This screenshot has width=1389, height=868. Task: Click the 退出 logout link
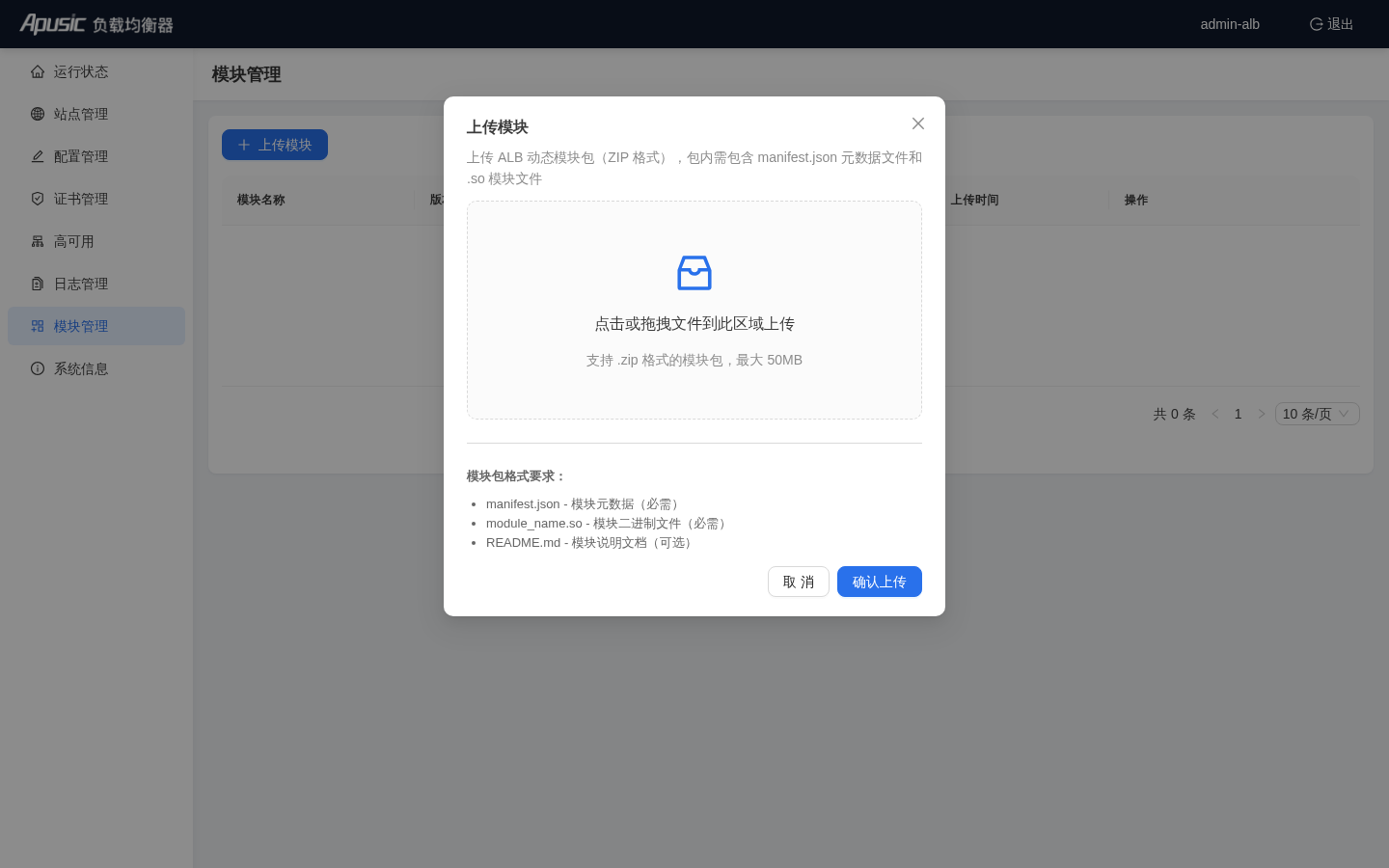[1331, 24]
